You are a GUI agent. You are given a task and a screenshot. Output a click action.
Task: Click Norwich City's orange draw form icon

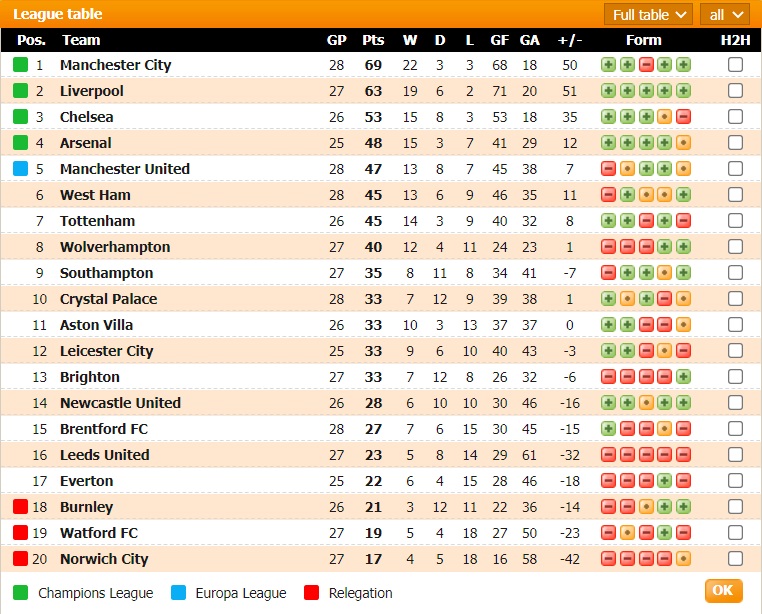(684, 559)
